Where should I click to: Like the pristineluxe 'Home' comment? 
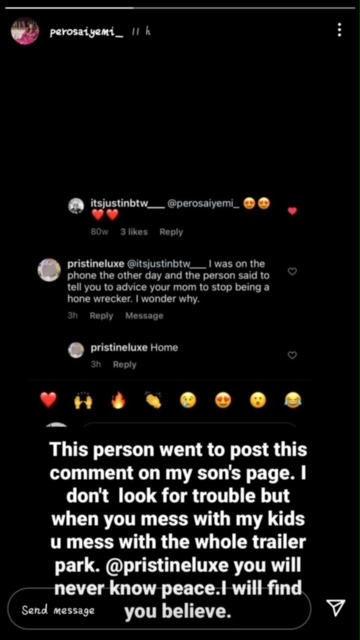point(292,355)
